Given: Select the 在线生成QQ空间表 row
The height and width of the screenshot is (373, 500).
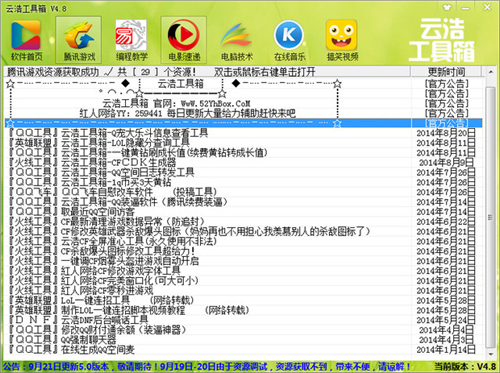Looking at the screenshot, I should (243, 350).
